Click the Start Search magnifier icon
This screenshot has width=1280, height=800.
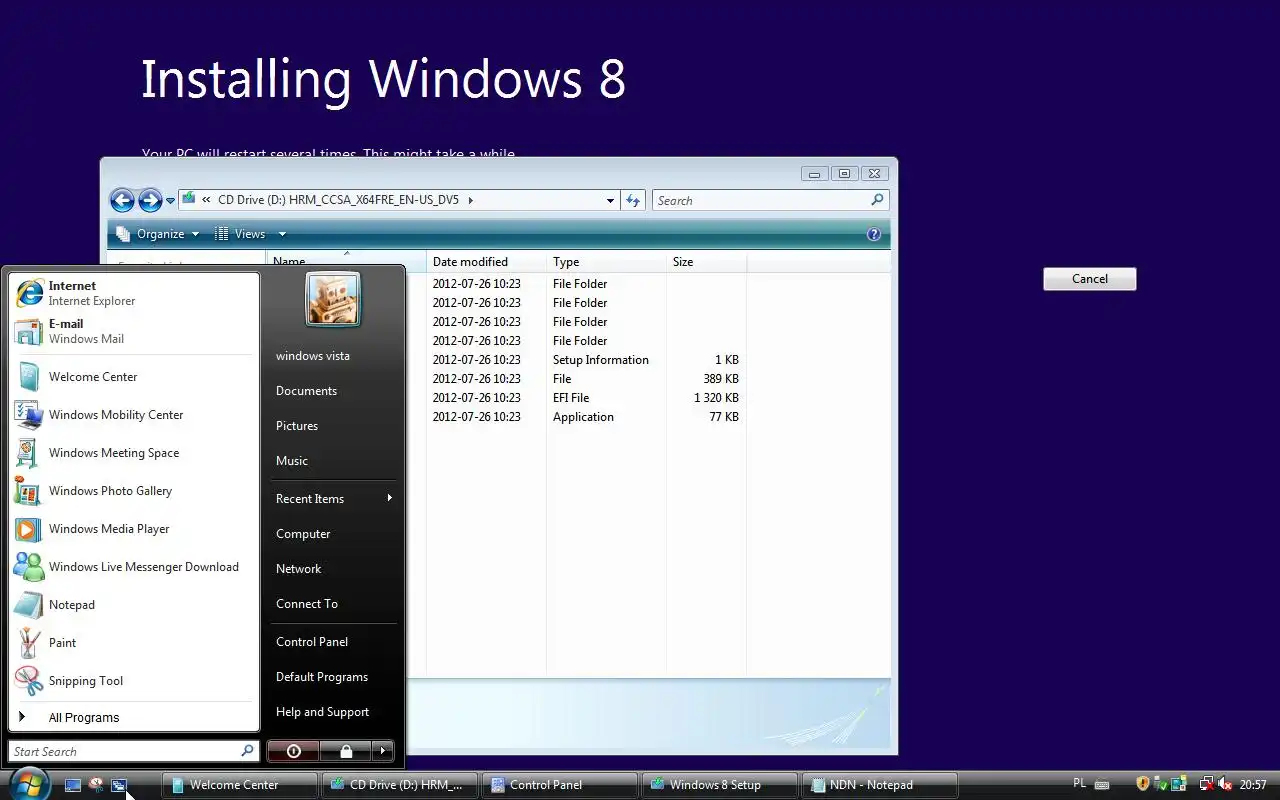pos(247,750)
